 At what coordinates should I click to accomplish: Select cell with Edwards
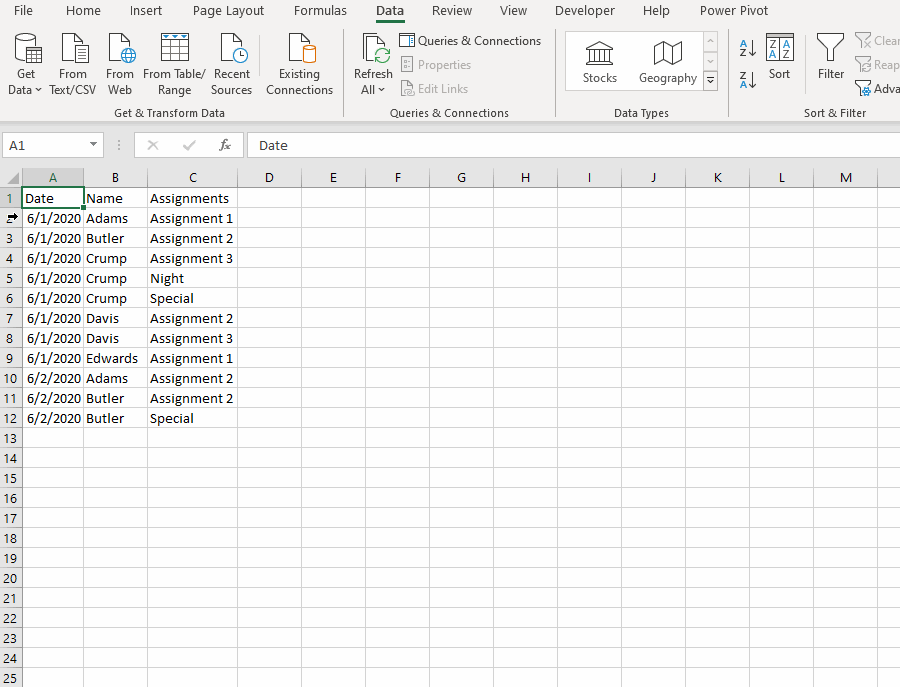tap(115, 358)
